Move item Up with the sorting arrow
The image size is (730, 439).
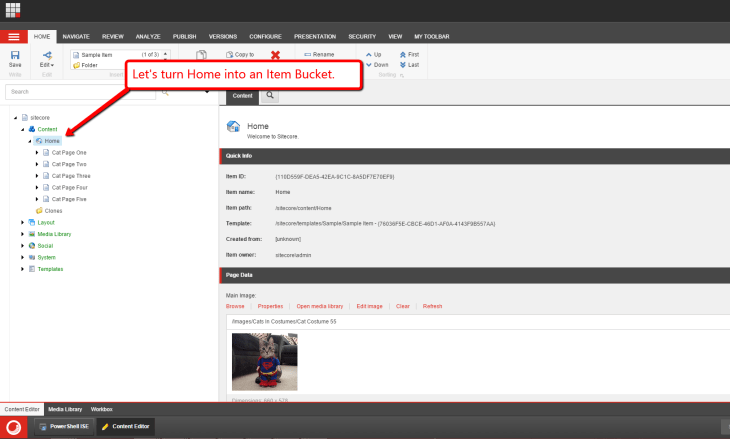[372, 54]
